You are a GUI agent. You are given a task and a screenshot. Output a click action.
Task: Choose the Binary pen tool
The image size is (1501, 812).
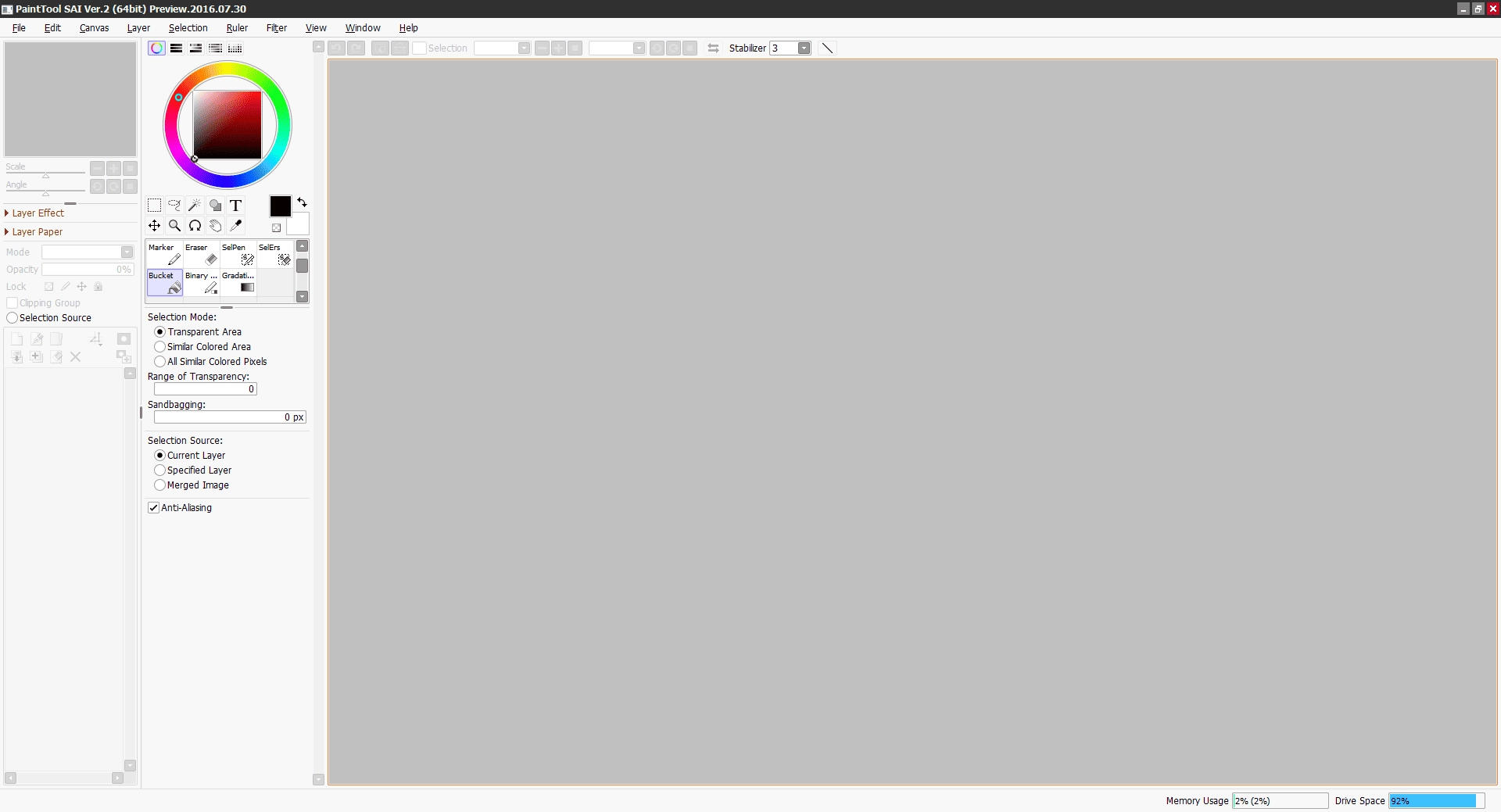click(202, 283)
